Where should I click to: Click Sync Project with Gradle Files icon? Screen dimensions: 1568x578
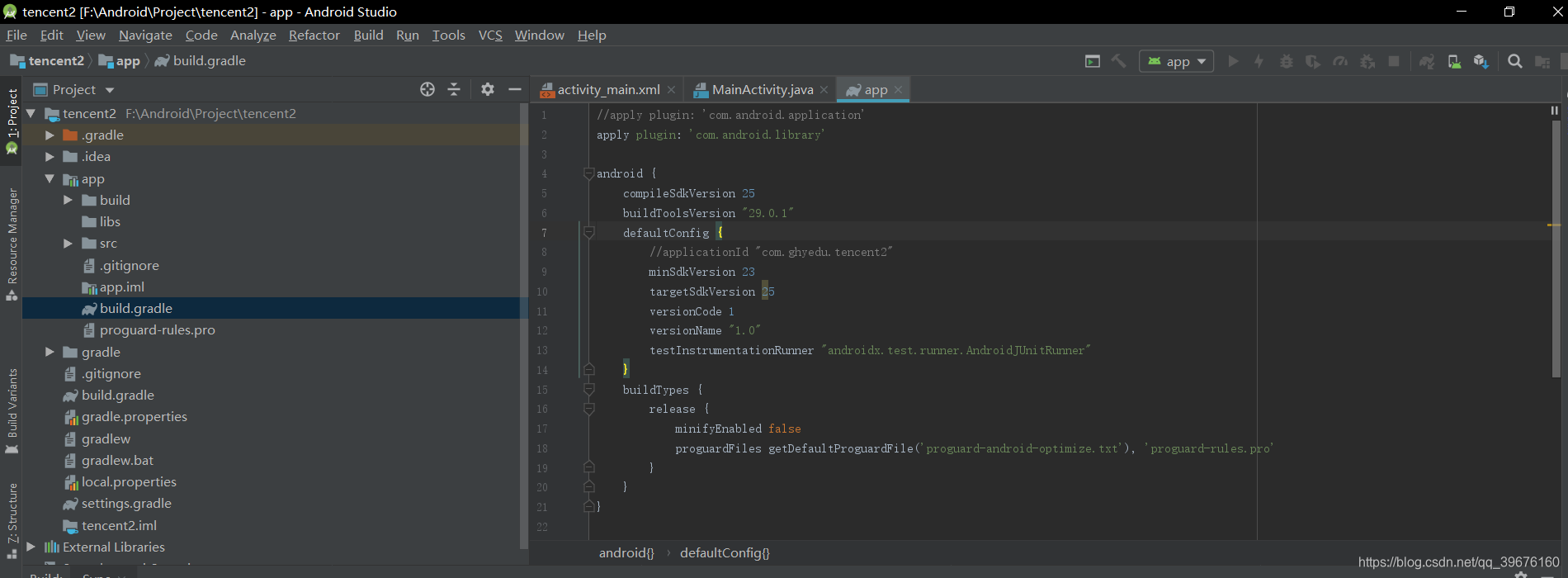click(x=1427, y=61)
